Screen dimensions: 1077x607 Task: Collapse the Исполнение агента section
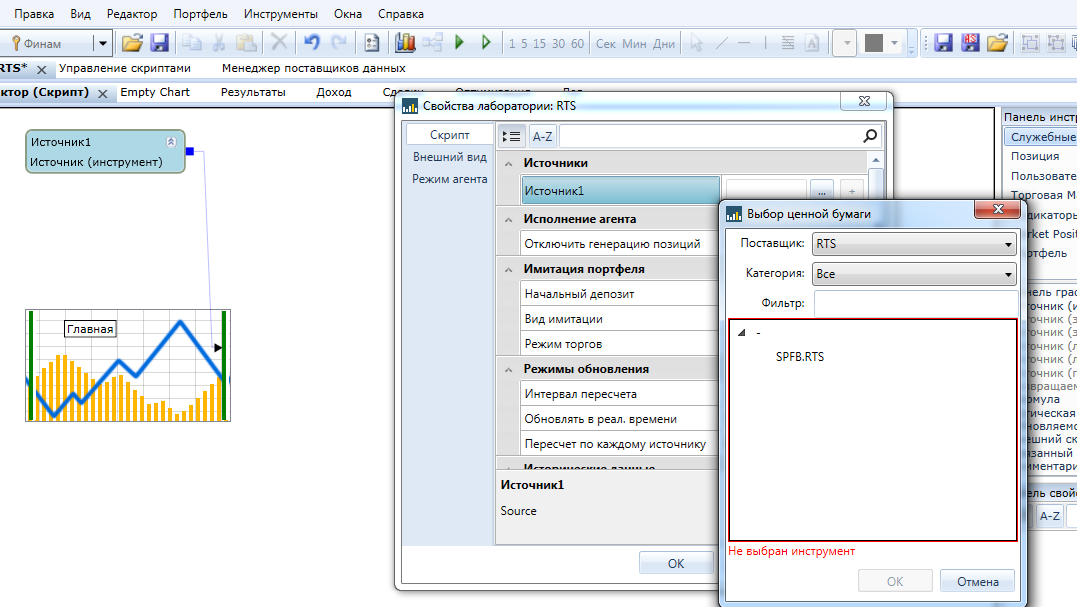(x=508, y=220)
